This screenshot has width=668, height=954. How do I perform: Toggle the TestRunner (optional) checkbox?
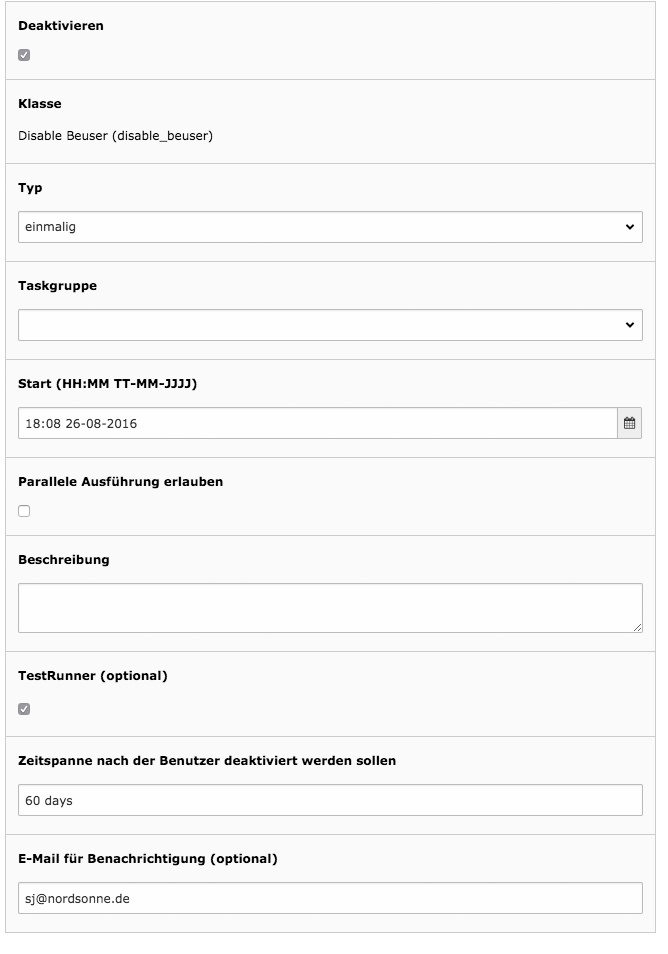click(24, 709)
